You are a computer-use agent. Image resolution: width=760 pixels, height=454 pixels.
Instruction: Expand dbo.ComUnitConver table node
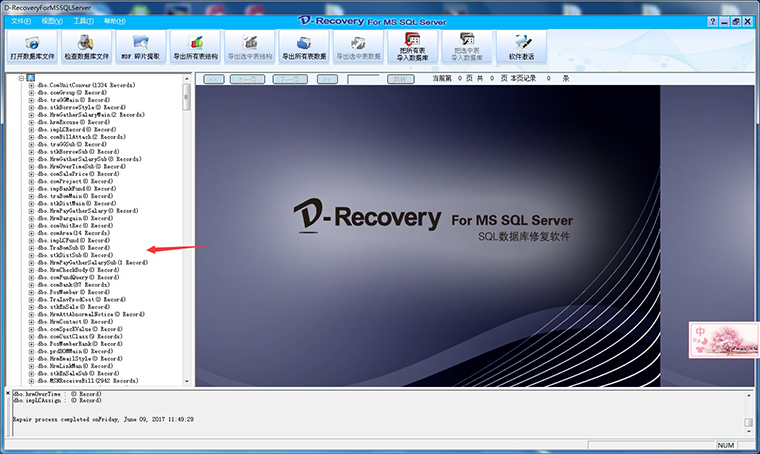tap(31, 85)
